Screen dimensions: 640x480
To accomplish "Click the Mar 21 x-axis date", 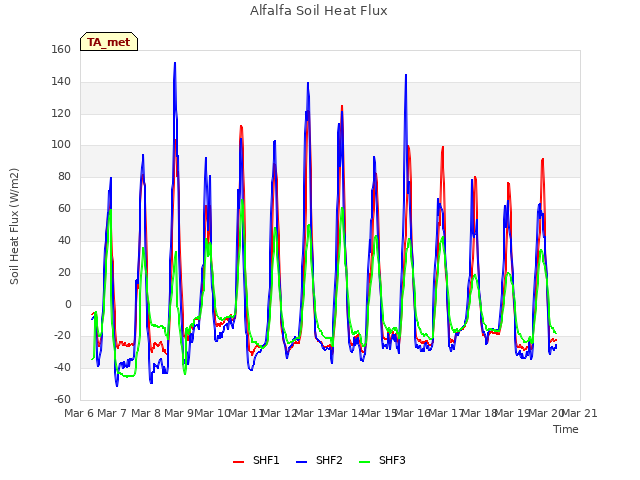I will (x=580, y=413).
